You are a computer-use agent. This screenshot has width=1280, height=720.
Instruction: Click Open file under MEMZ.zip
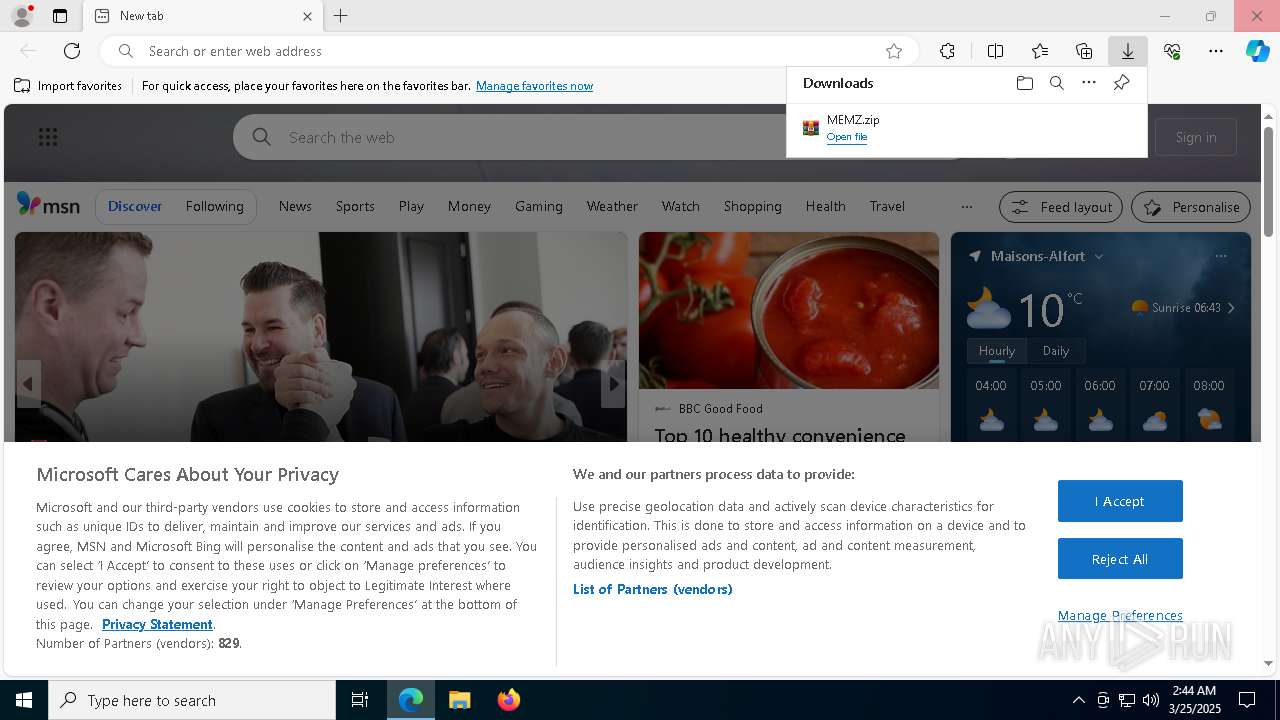[847, 137]
